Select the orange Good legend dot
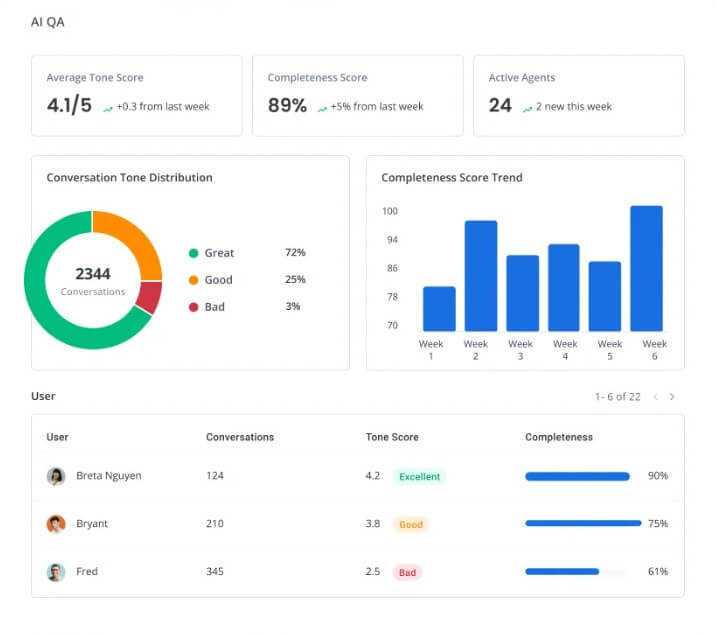The image size is (717, 635). [x=193, y=280]
